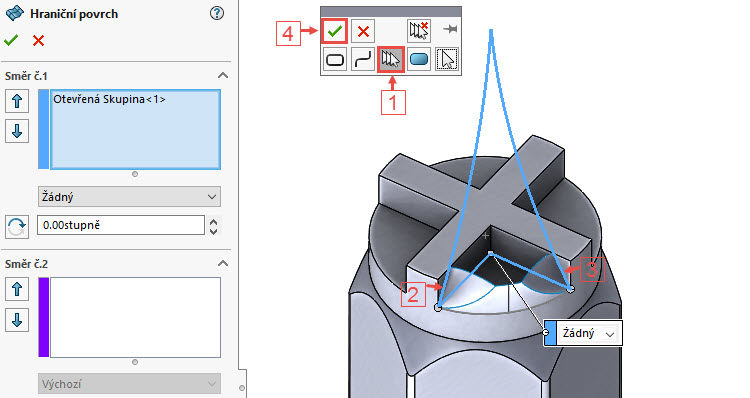Click the Hraniční povrch boundary surface icon
This screenshot has width=750, height=398.
(14, 13)
